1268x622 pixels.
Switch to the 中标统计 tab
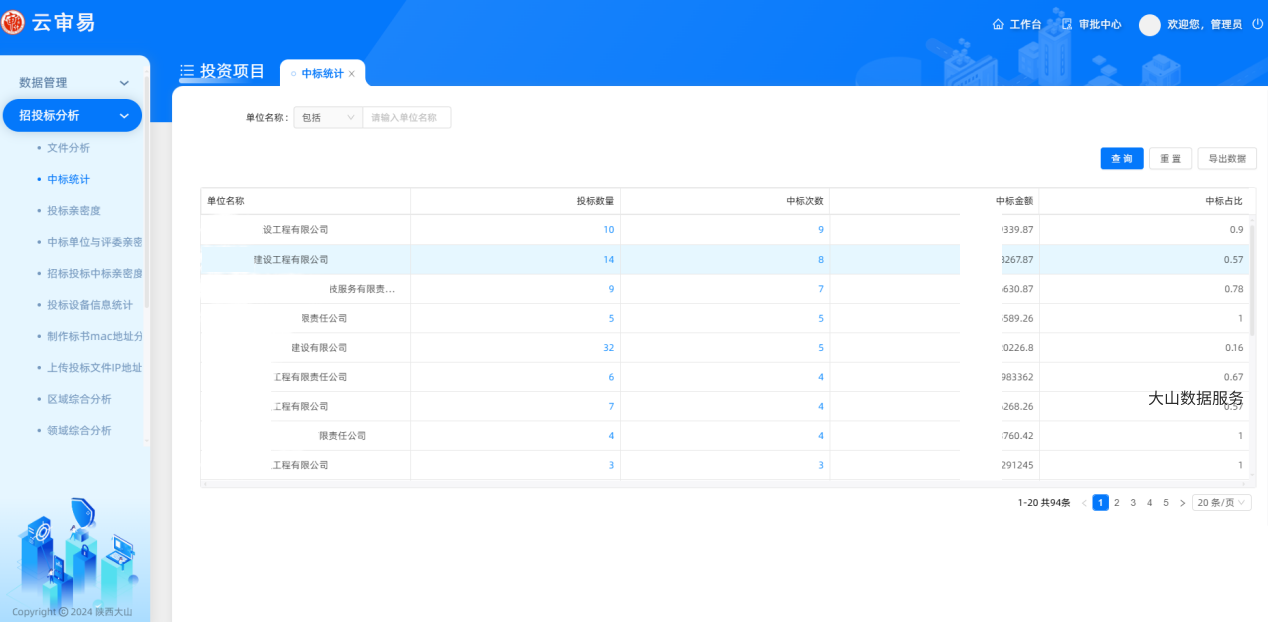click(322, 74)
